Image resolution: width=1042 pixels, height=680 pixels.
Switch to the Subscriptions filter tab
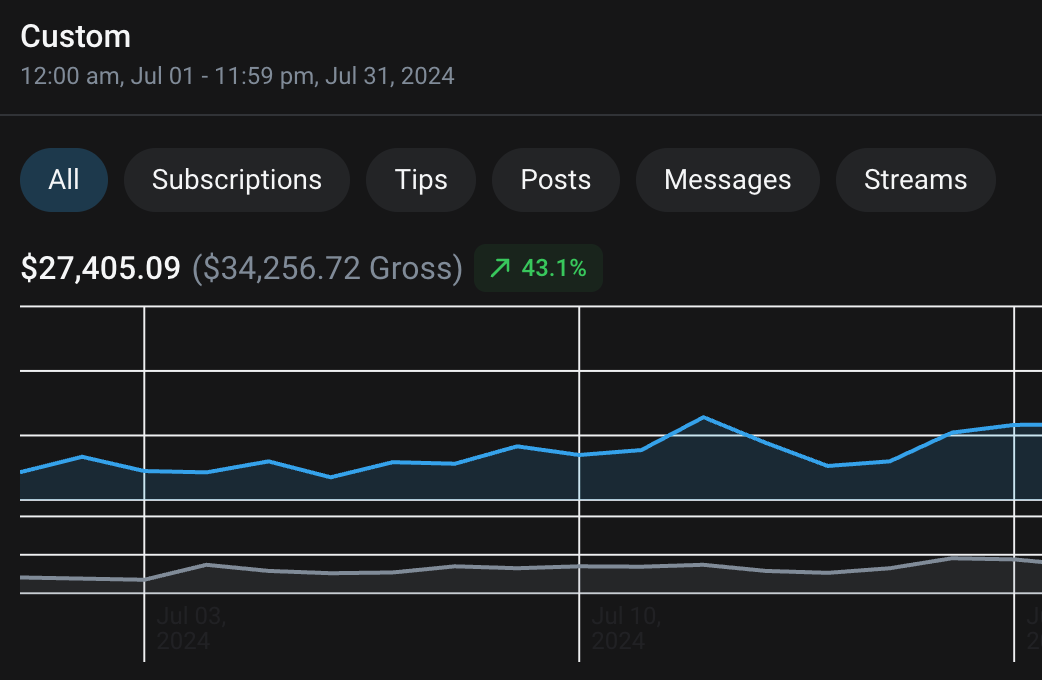tap(237, 180)
